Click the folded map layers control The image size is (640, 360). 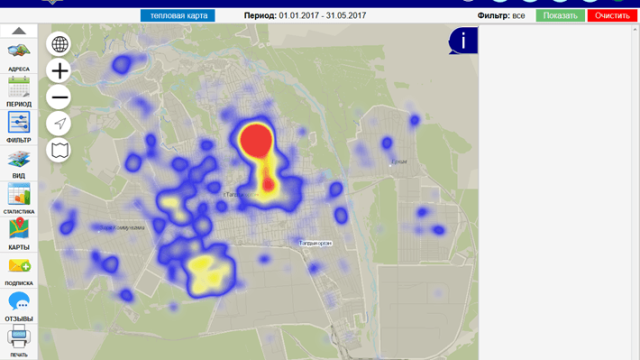click(x=59, y=150)
